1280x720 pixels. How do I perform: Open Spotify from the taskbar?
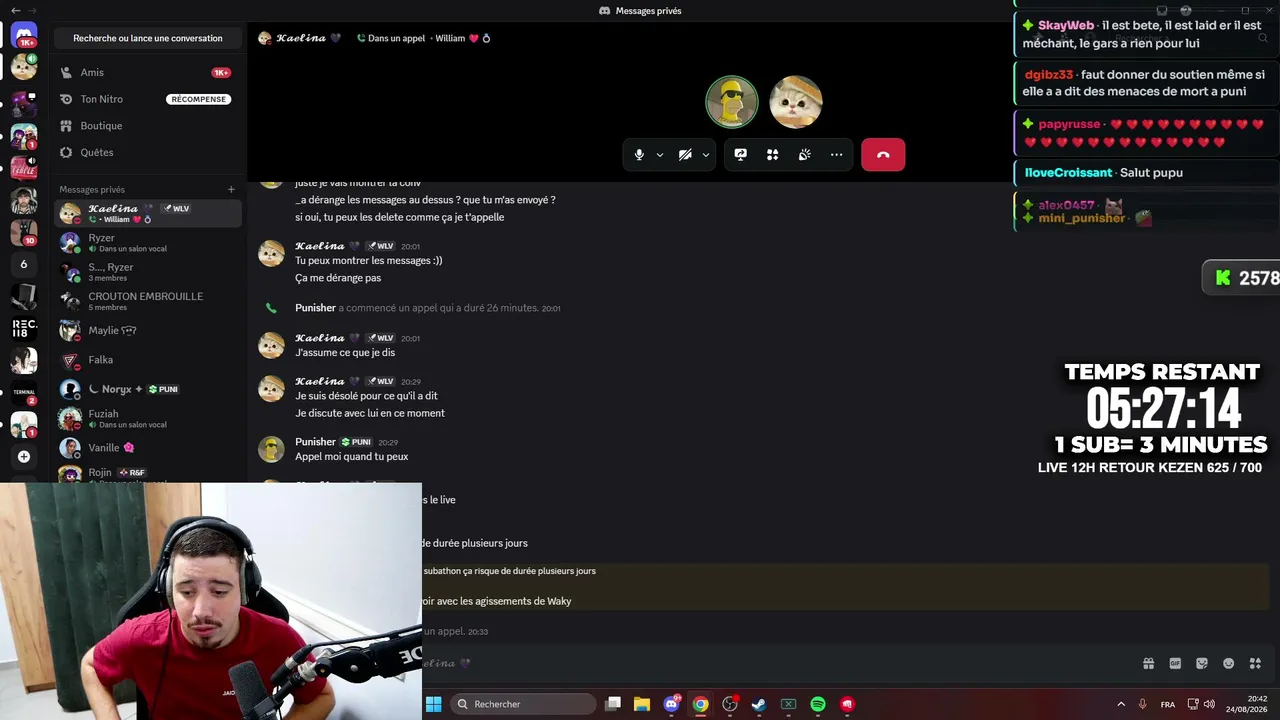(x=818, y=704)
